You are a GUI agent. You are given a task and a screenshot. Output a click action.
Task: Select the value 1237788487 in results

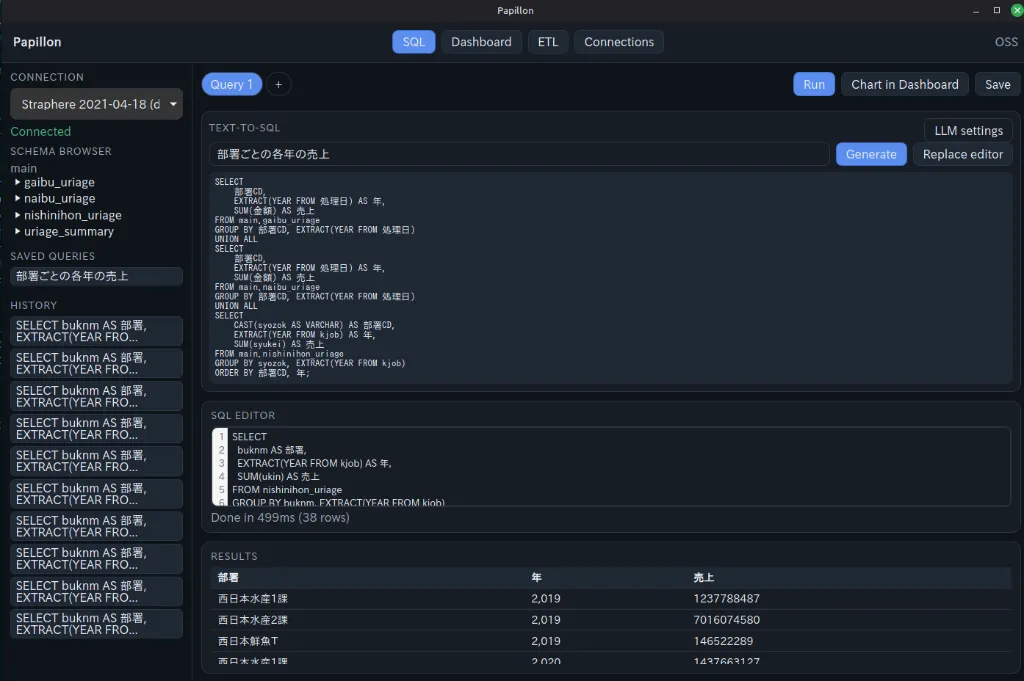tap(726, 599)
